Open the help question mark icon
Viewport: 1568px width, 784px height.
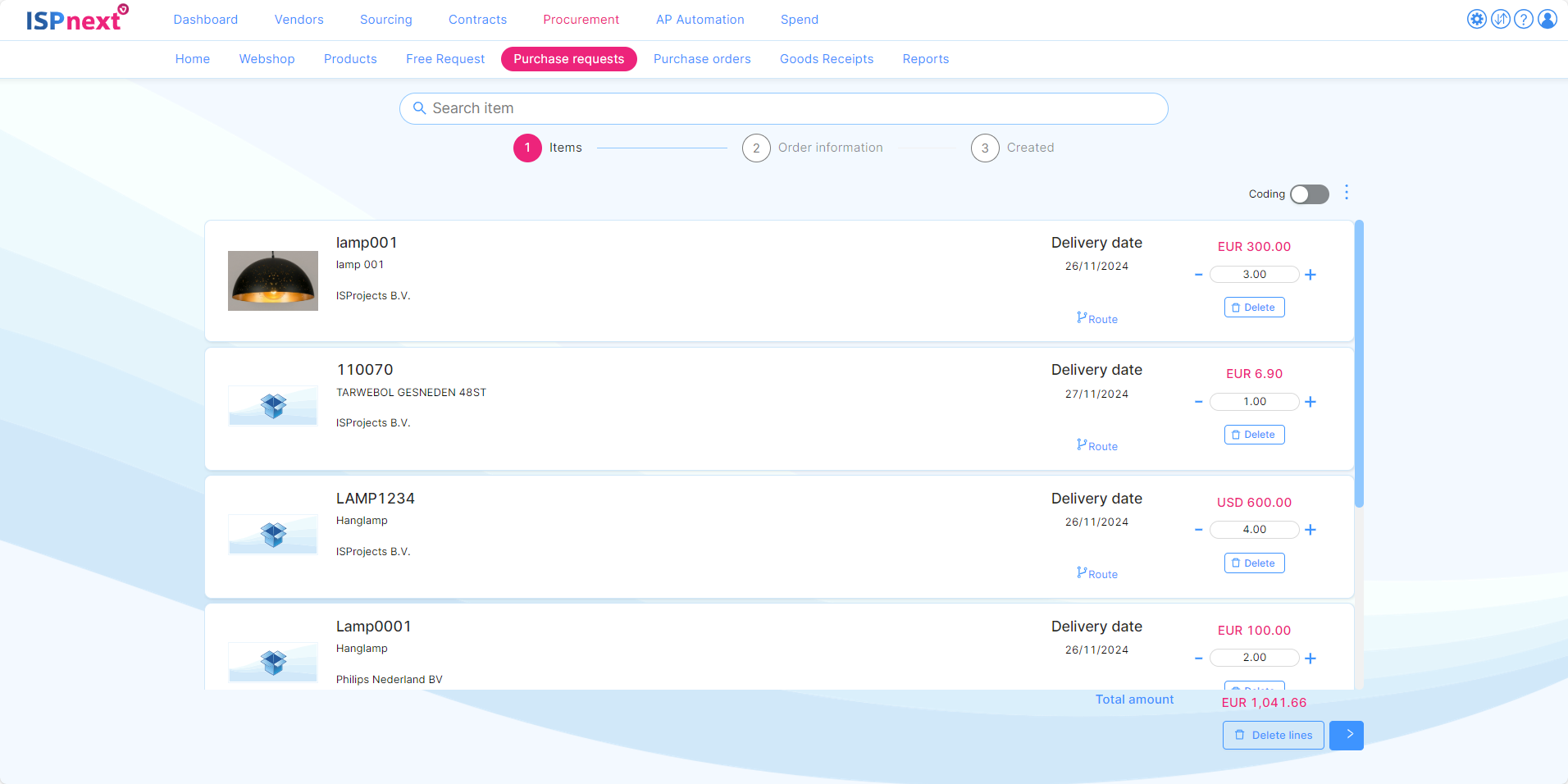pos(1524,19)
